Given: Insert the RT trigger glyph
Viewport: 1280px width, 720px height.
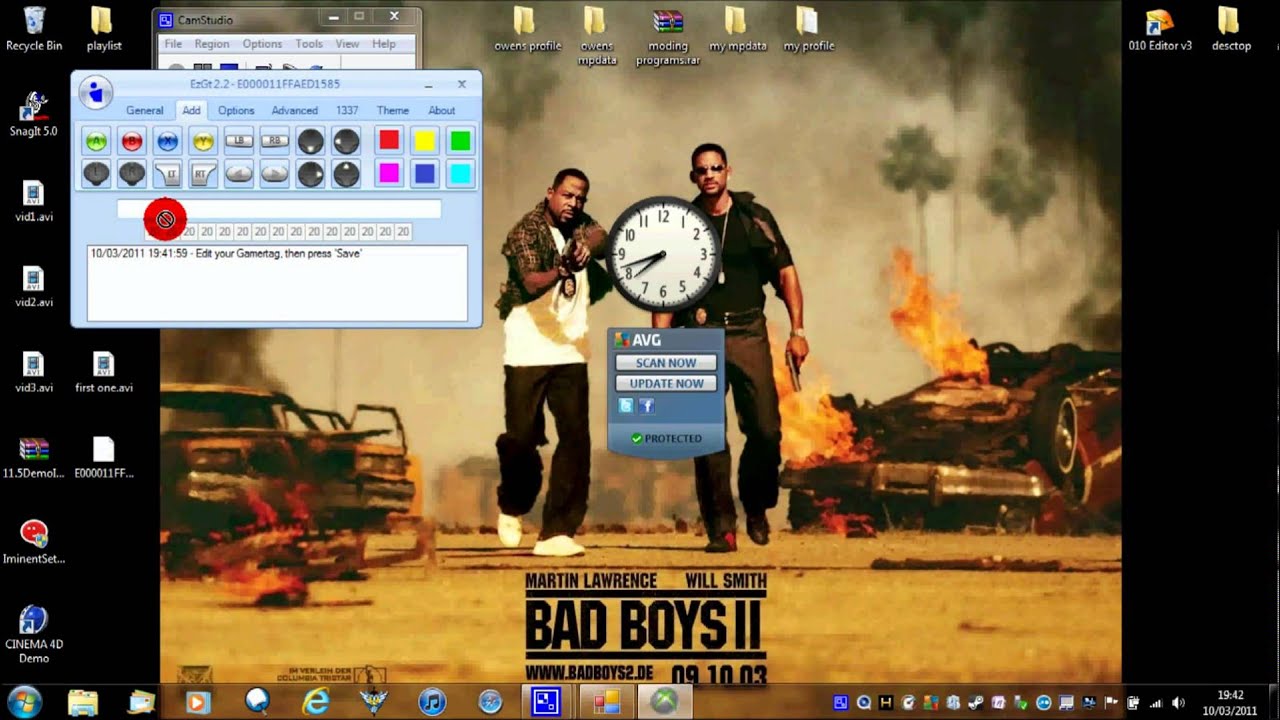Looking at the screenshot, I should [203, 174].
